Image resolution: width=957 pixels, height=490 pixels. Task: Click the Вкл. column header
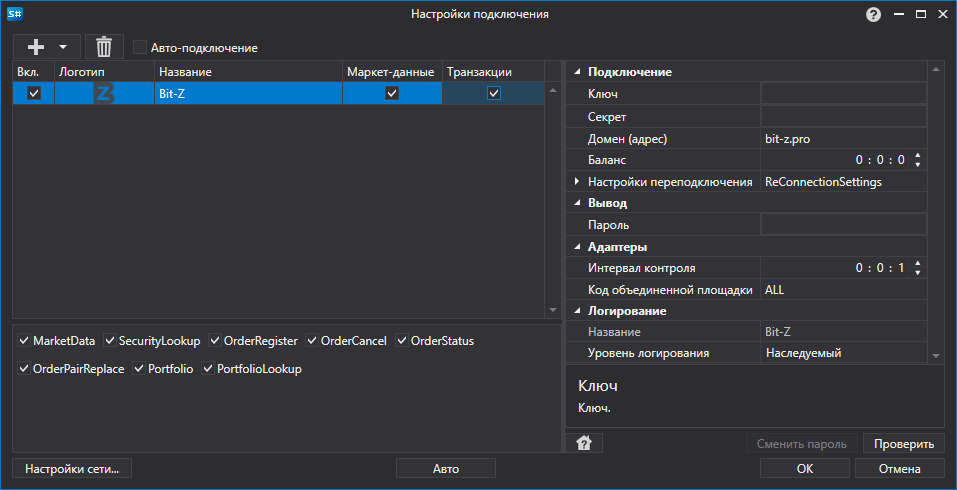(34, 72)
